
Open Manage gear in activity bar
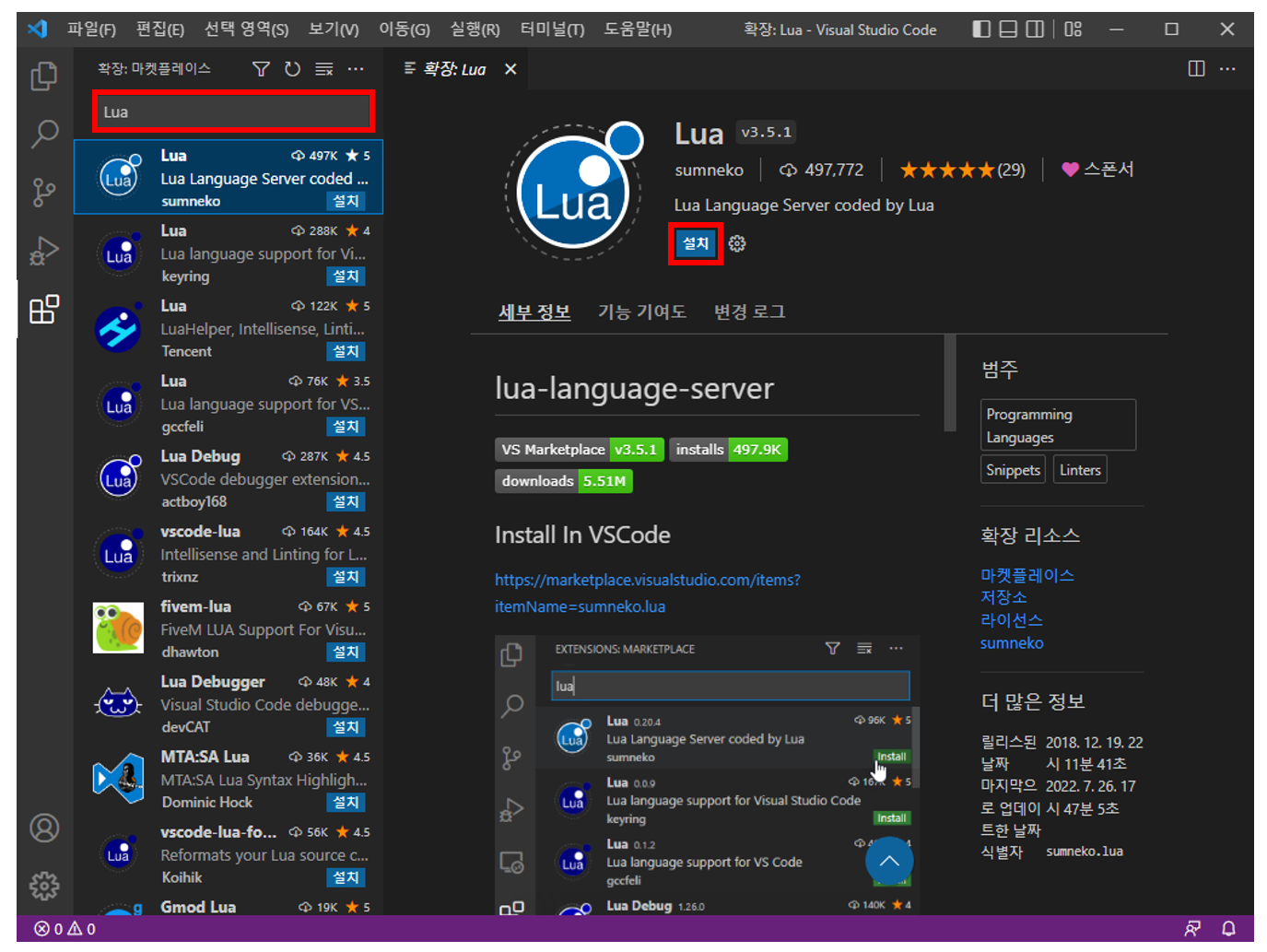coord(44,886)
